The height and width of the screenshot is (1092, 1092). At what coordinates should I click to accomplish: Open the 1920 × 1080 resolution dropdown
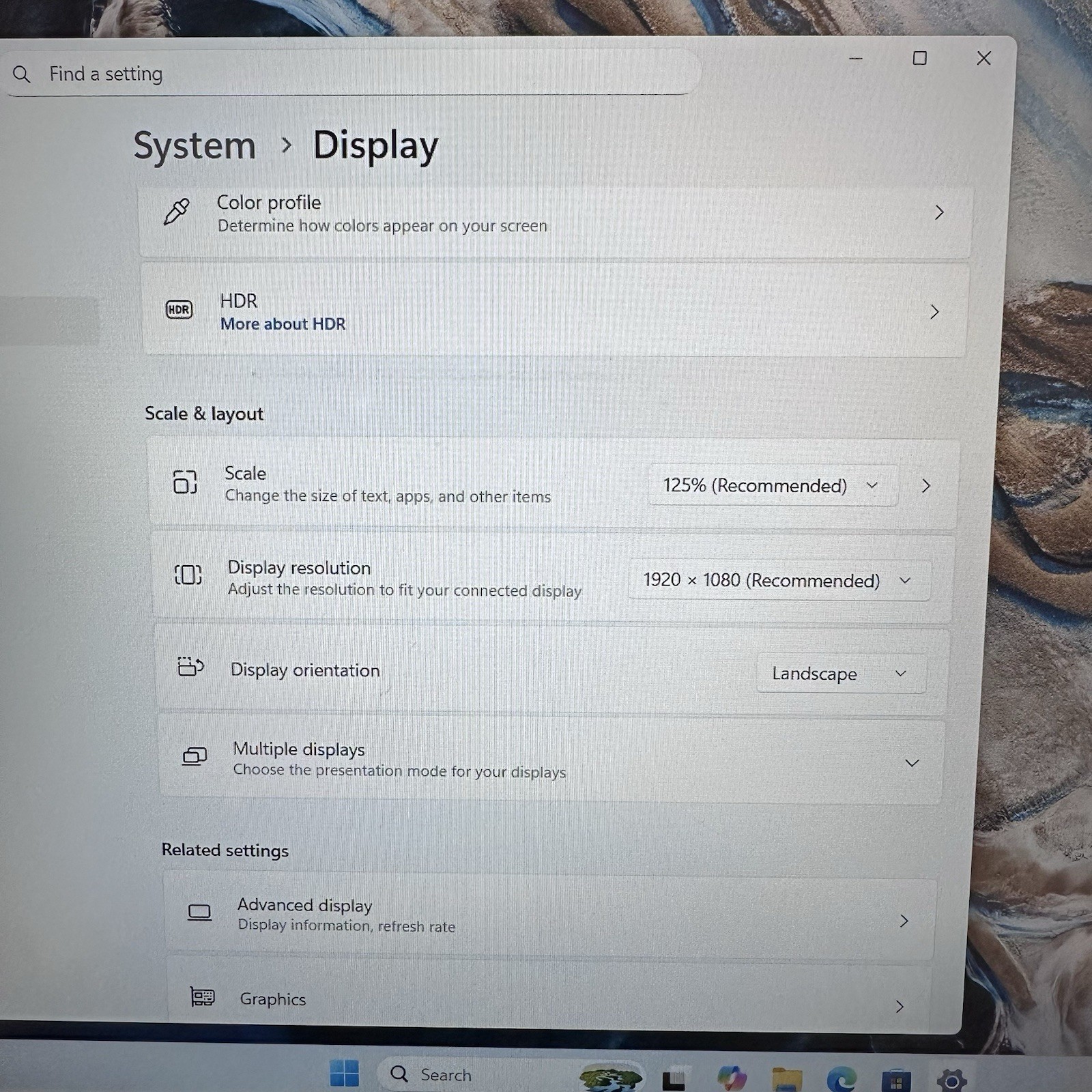coord(779,580)
